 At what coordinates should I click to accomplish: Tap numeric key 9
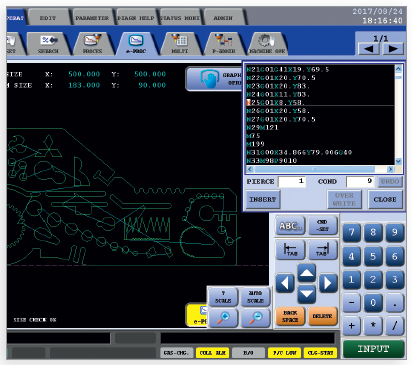coord(395,232)
